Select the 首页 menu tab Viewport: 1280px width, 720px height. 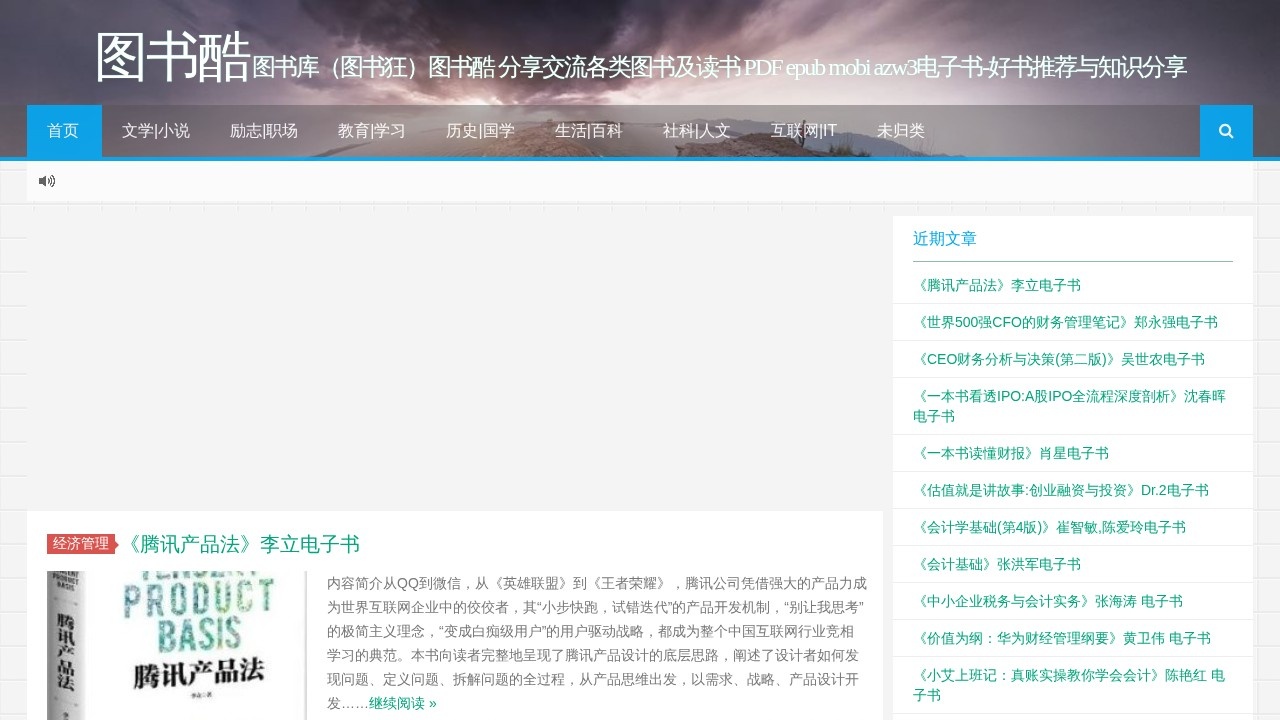[63, 131]
